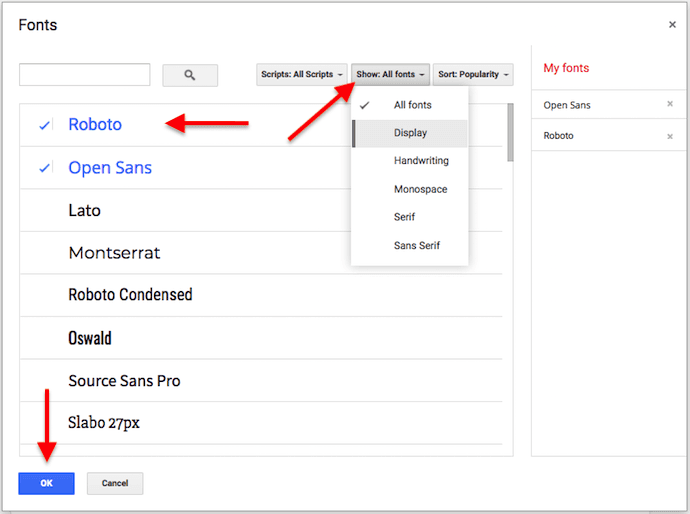This screenshot has width=690, height=514.
Task: Uncheck the Roboto font checkmark
Action: click(x=44, y=125)
